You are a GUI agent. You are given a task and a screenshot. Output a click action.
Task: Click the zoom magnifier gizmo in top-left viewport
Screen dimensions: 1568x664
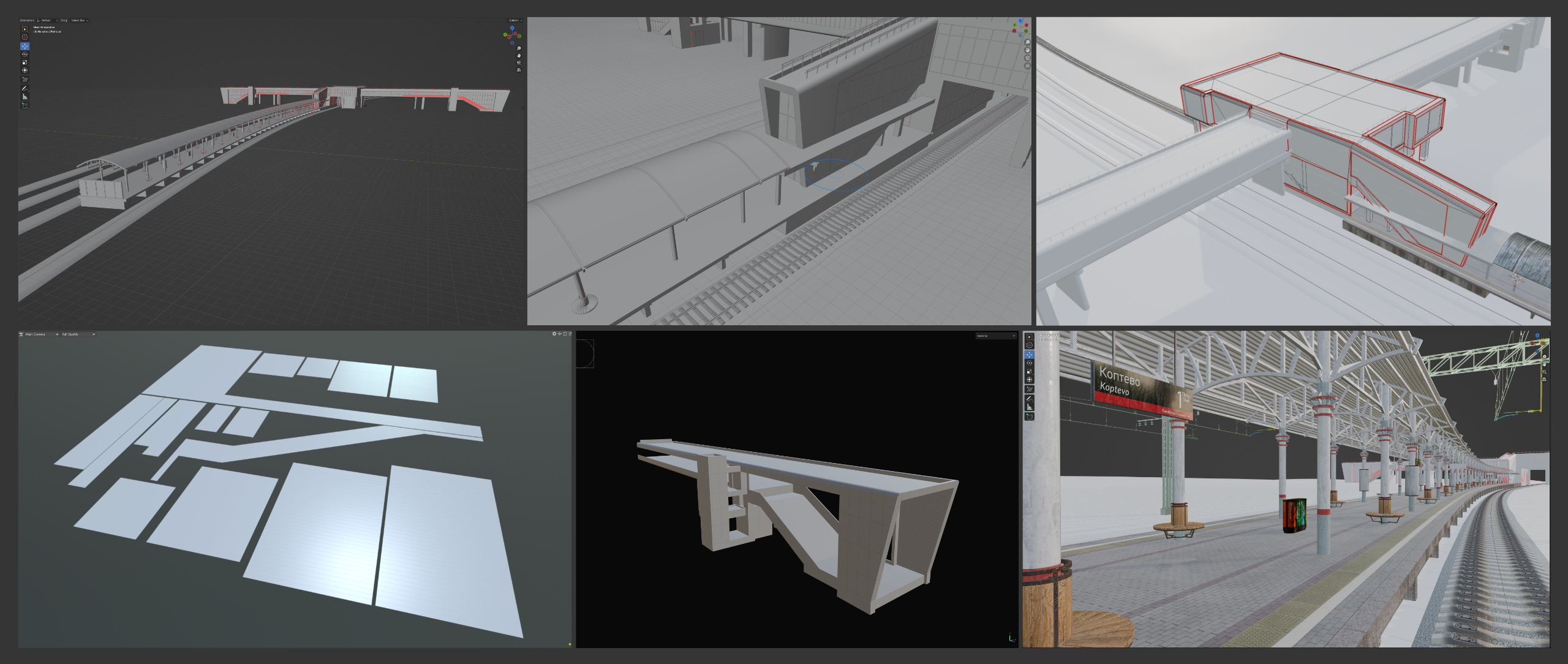click(x=519, y=48)
